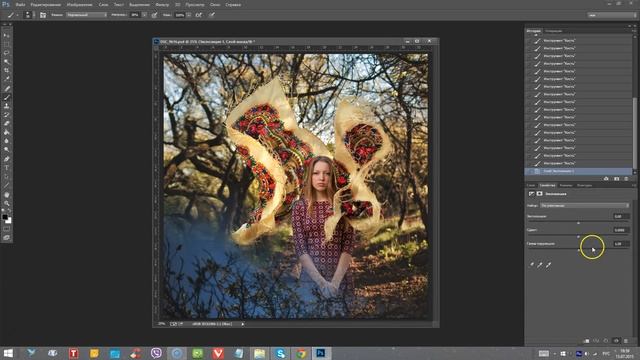Viewport: 640px width, 360px height.
Task: Select the Blur tool
Action: tap(7, 141)
